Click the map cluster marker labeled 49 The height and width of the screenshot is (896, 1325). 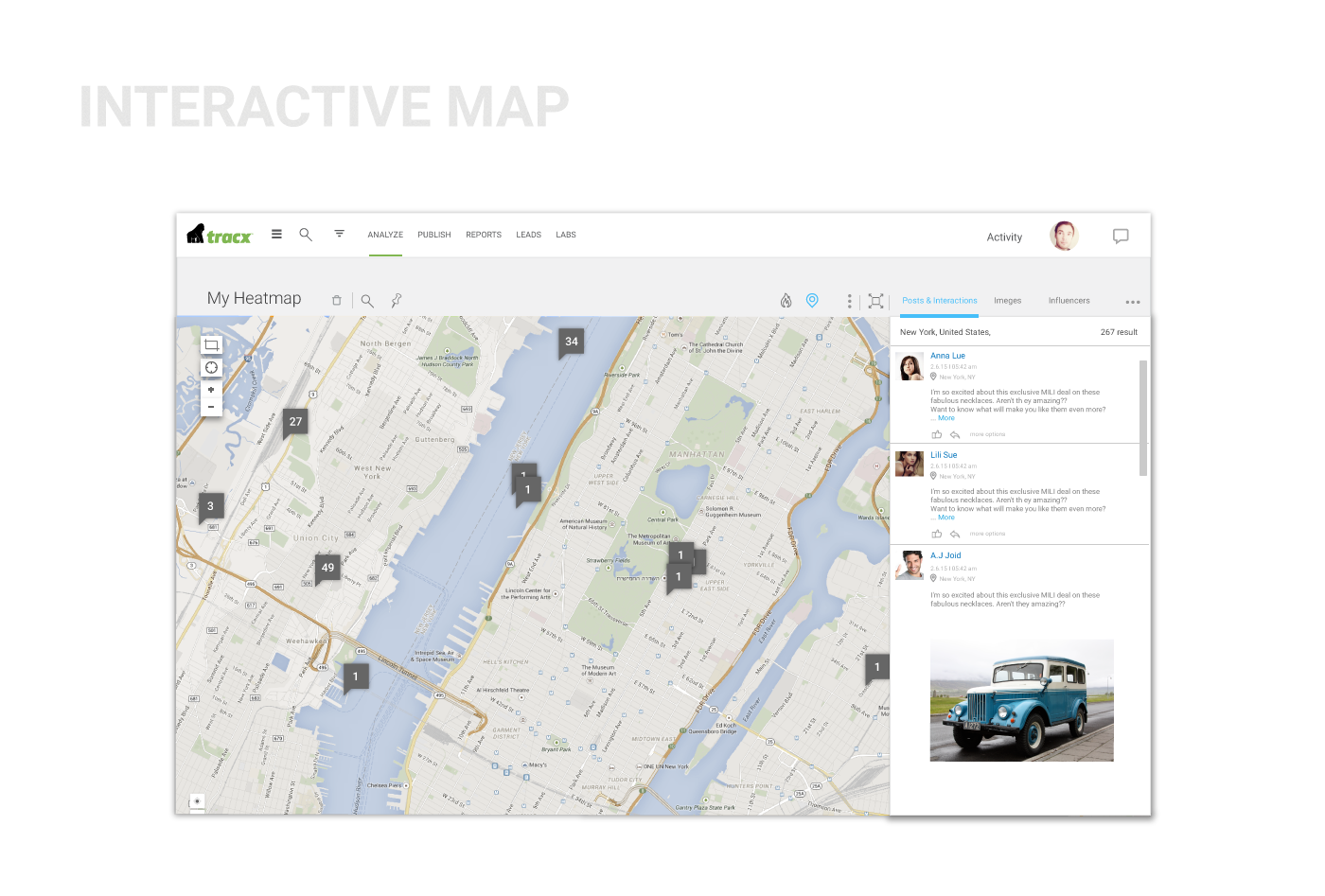coord(327,568)
